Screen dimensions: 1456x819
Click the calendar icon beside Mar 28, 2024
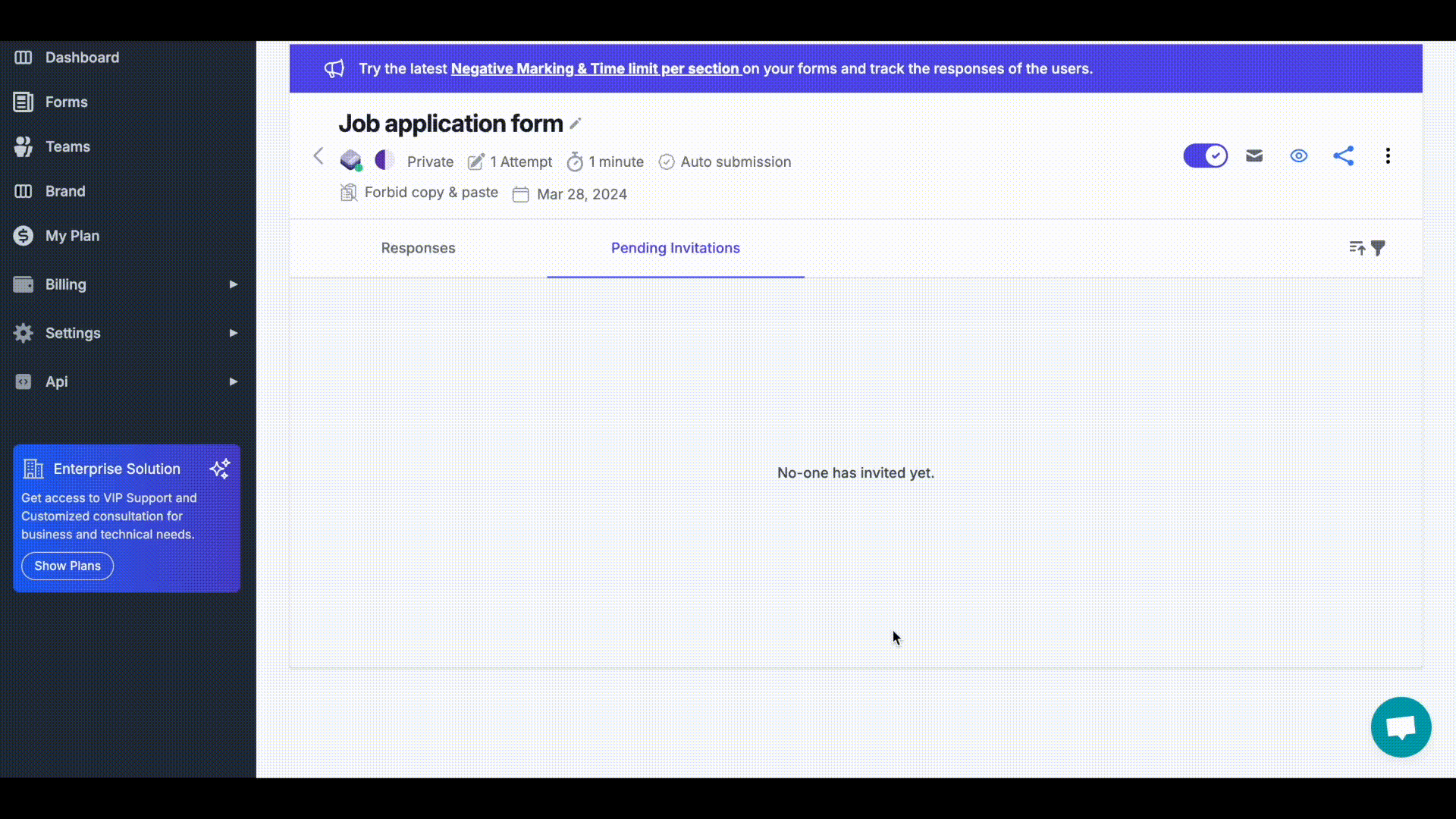[x=520, y=194]
